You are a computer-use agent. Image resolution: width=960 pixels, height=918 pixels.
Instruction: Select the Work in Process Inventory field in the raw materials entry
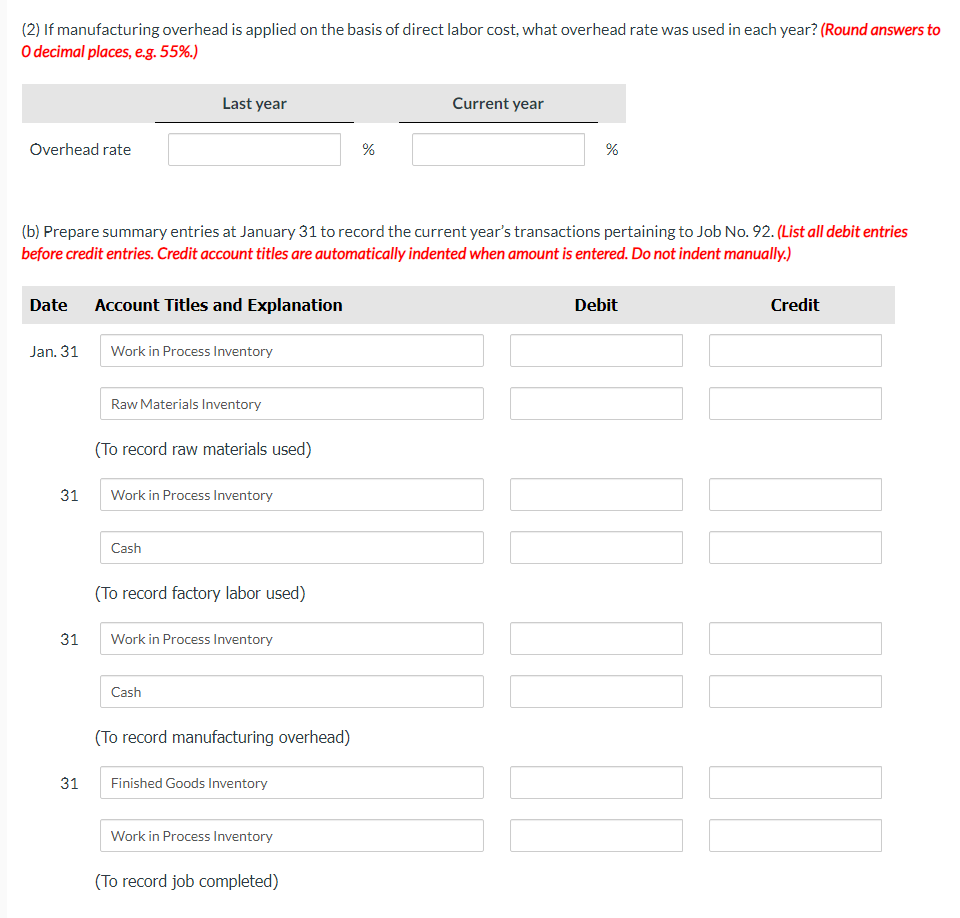[x=291, y=350]
